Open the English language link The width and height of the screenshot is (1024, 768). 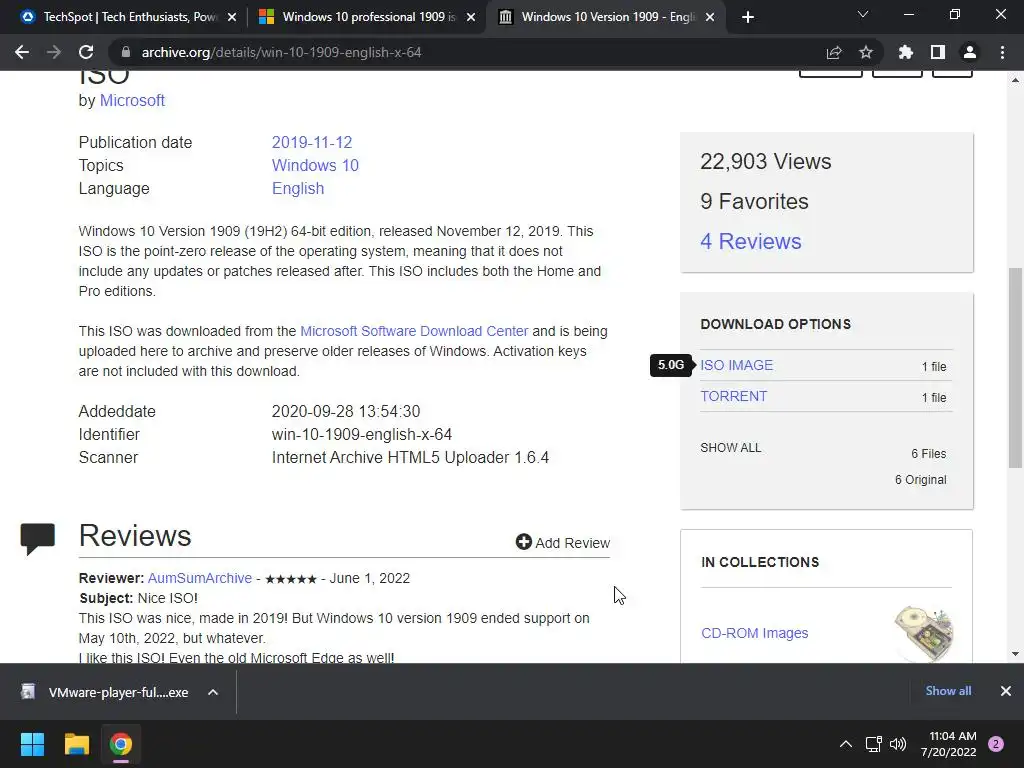[x=298, y=188]
